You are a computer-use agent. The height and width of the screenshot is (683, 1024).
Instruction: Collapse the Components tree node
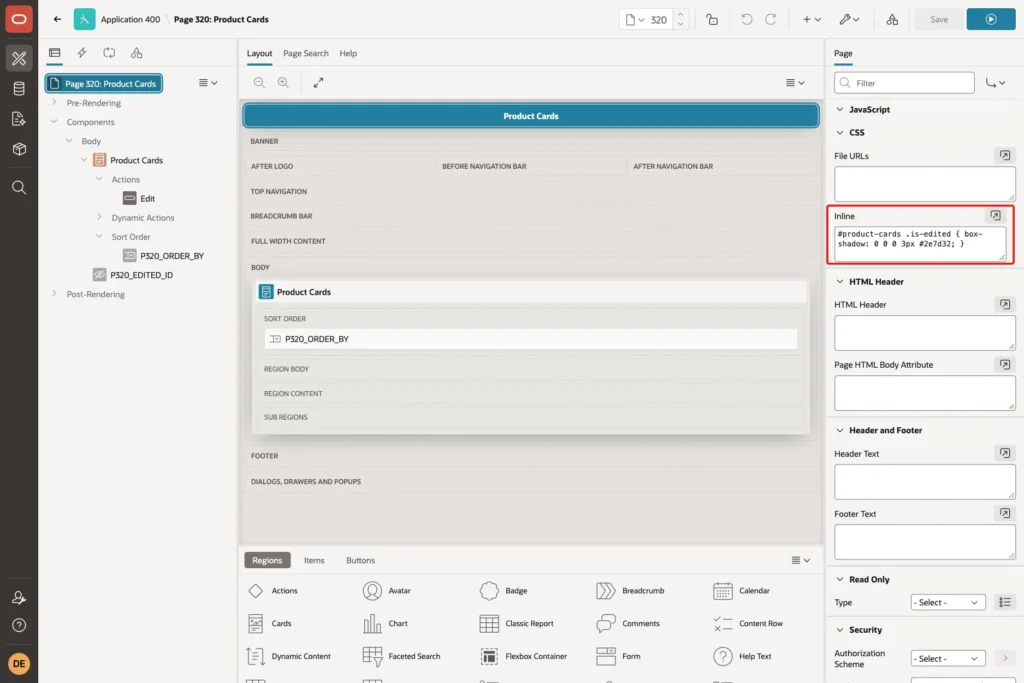(x=54, y=121)
